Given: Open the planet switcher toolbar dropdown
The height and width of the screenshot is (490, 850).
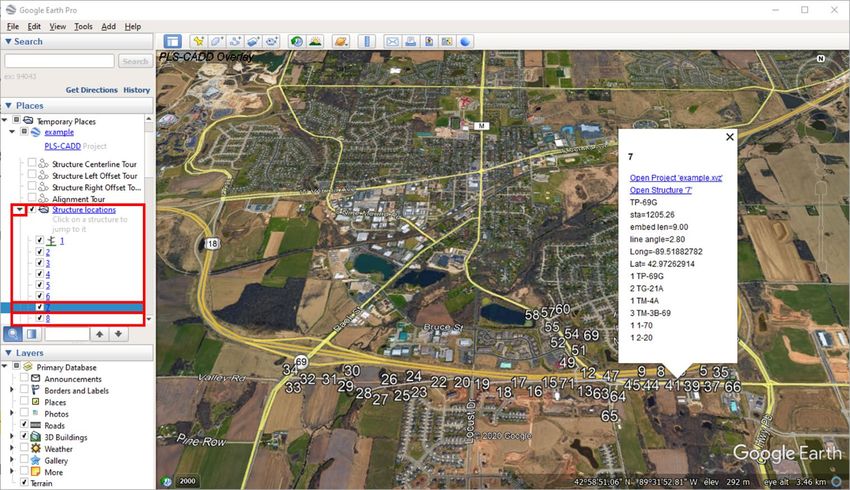Looking at the screenshot, I should click(x=341, y=41).
